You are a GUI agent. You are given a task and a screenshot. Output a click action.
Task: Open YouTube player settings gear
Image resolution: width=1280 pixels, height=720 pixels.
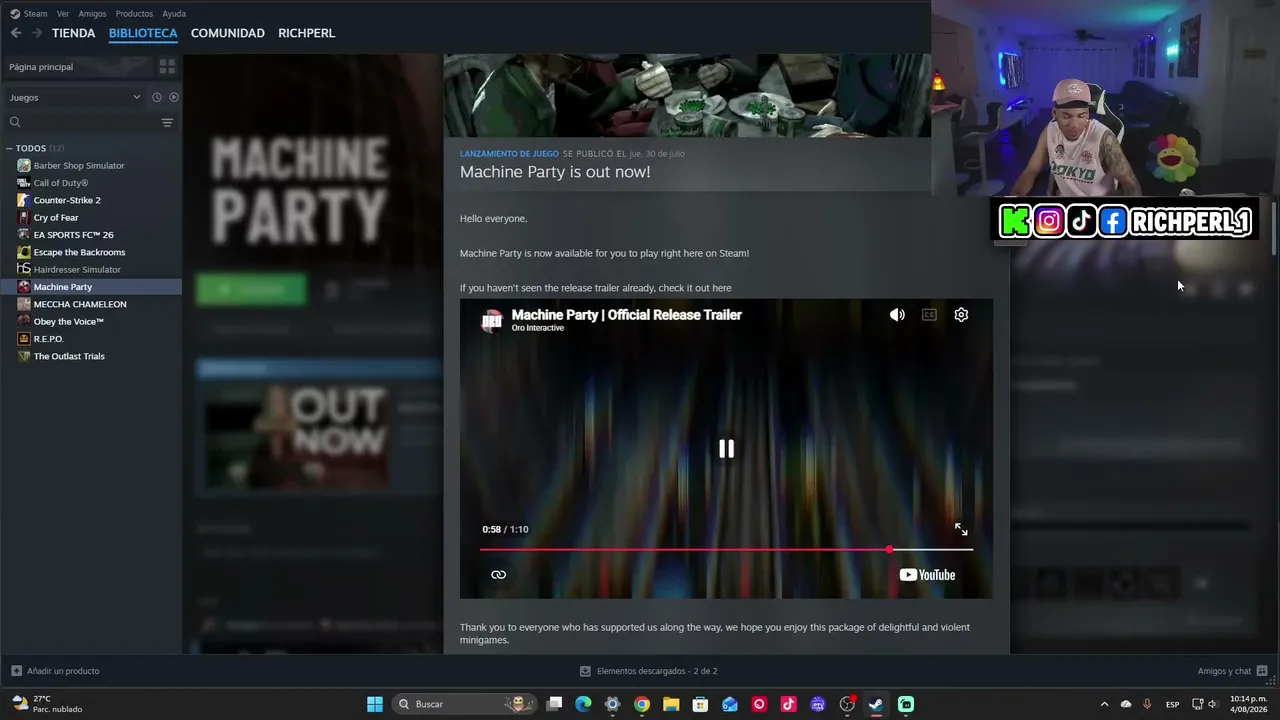961,315
